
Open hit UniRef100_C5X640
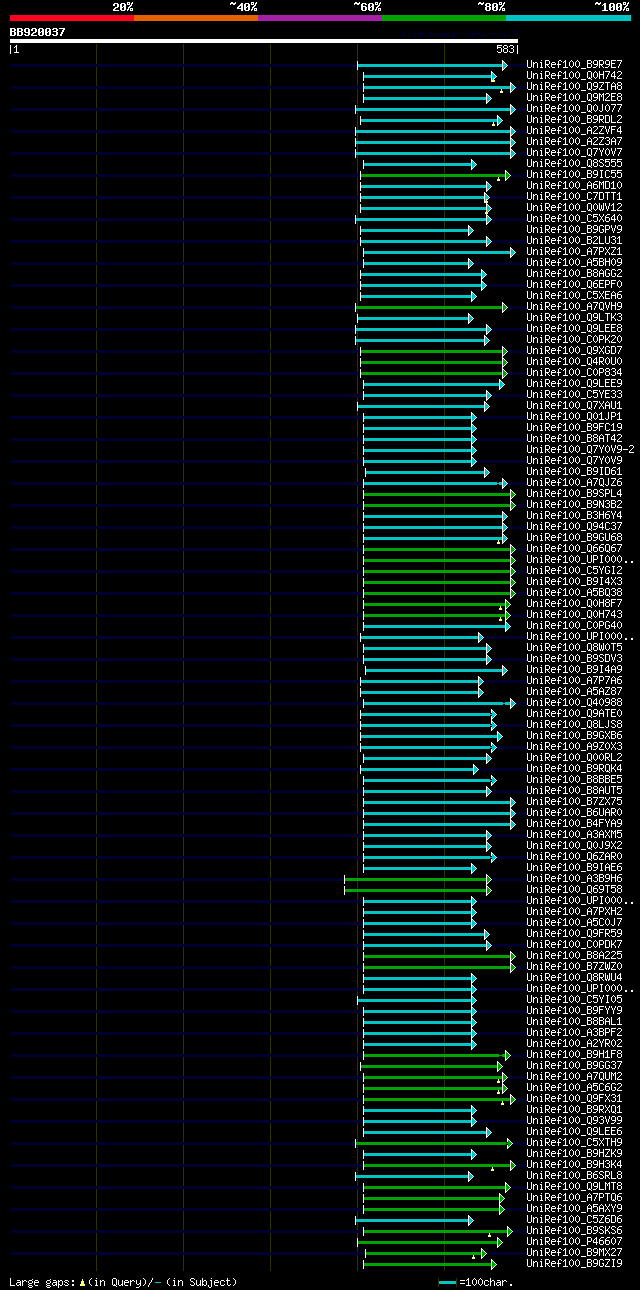pos(574,218)
